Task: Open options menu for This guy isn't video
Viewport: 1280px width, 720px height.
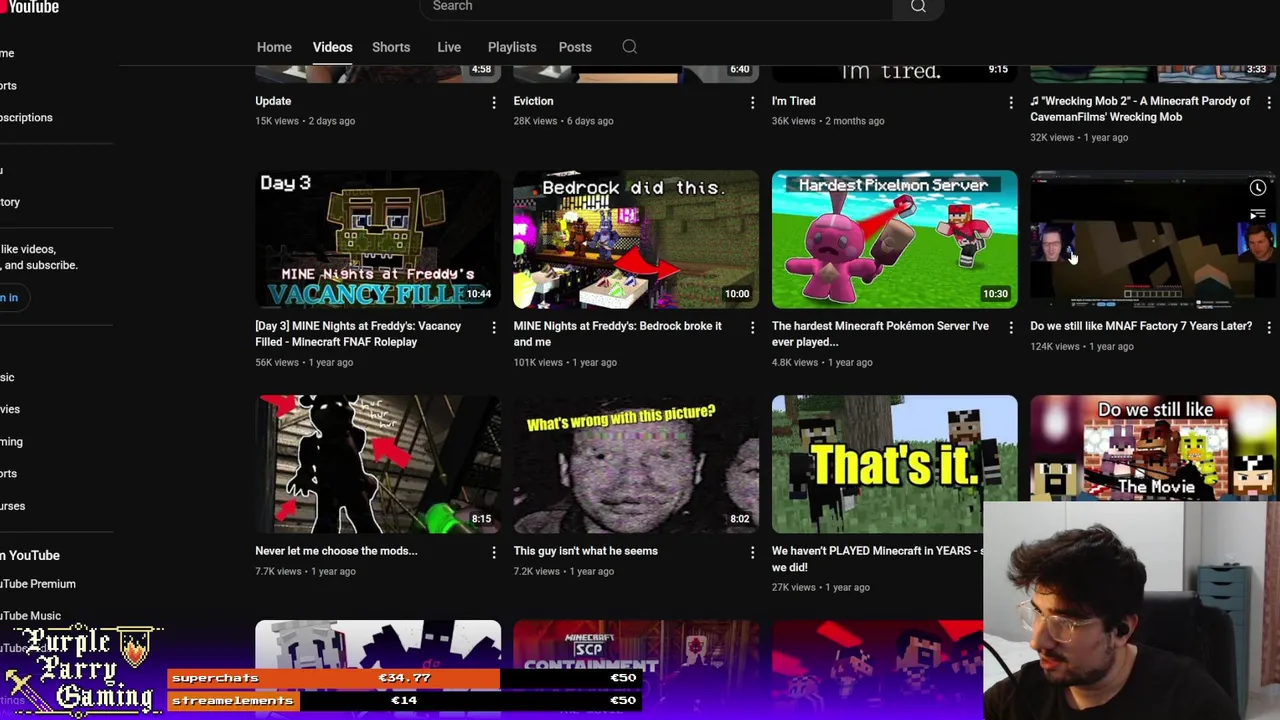Action: [753, 552]
